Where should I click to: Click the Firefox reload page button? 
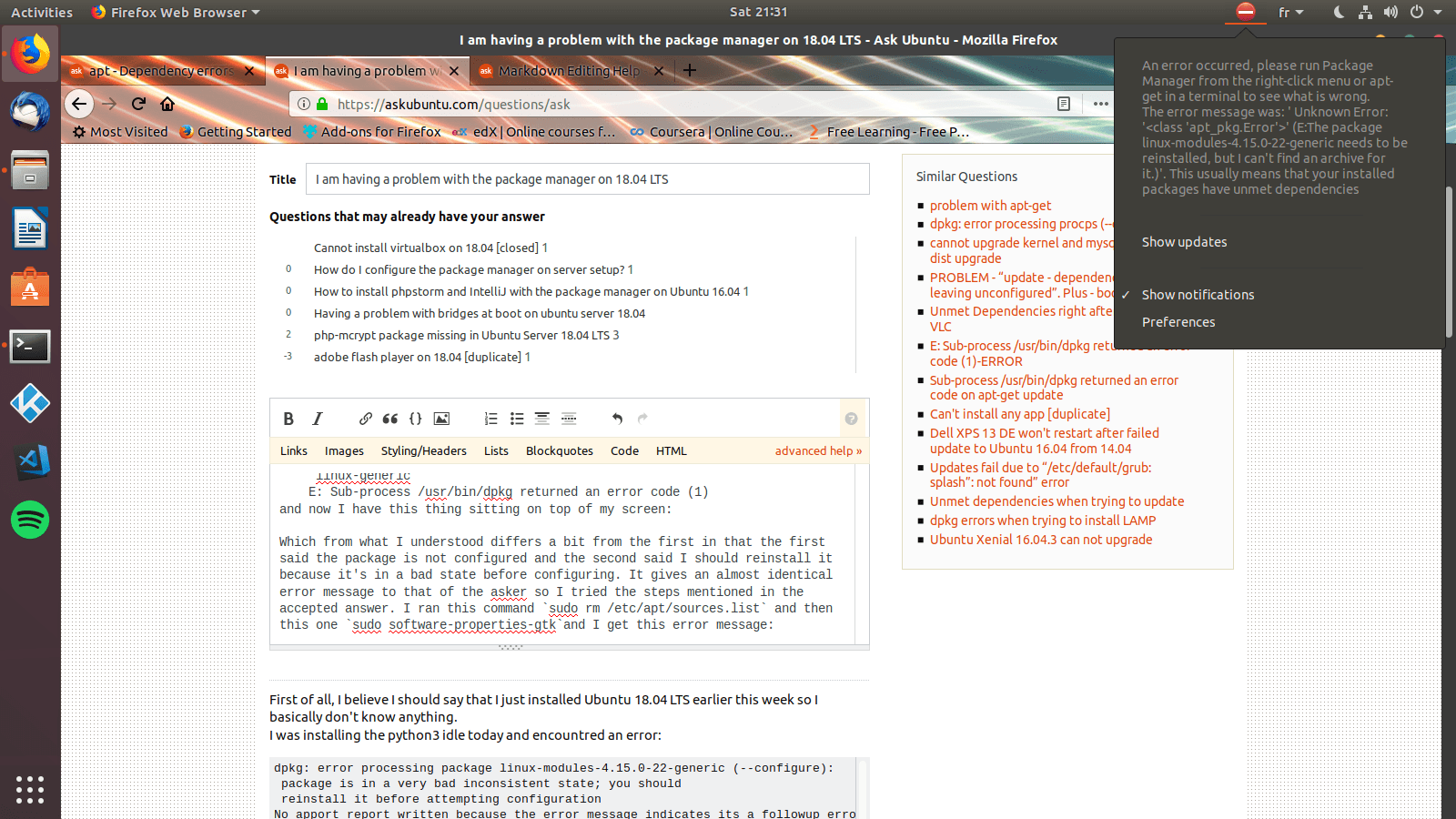pos(138,104)
